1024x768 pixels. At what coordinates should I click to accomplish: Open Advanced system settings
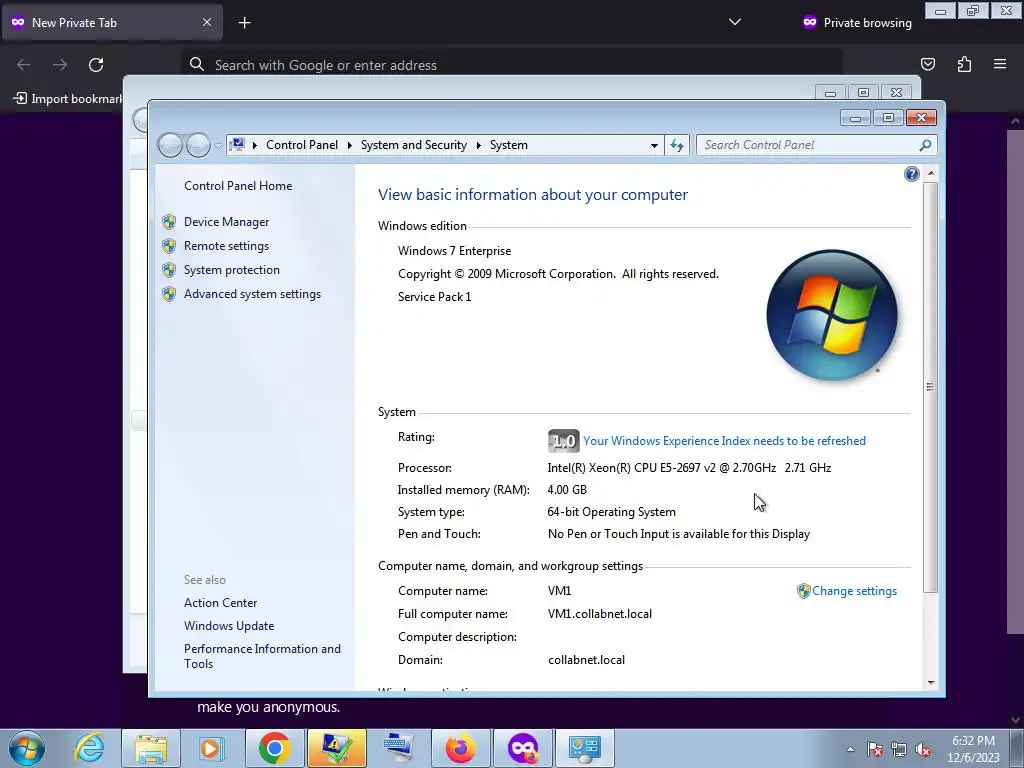pos(252,295)
